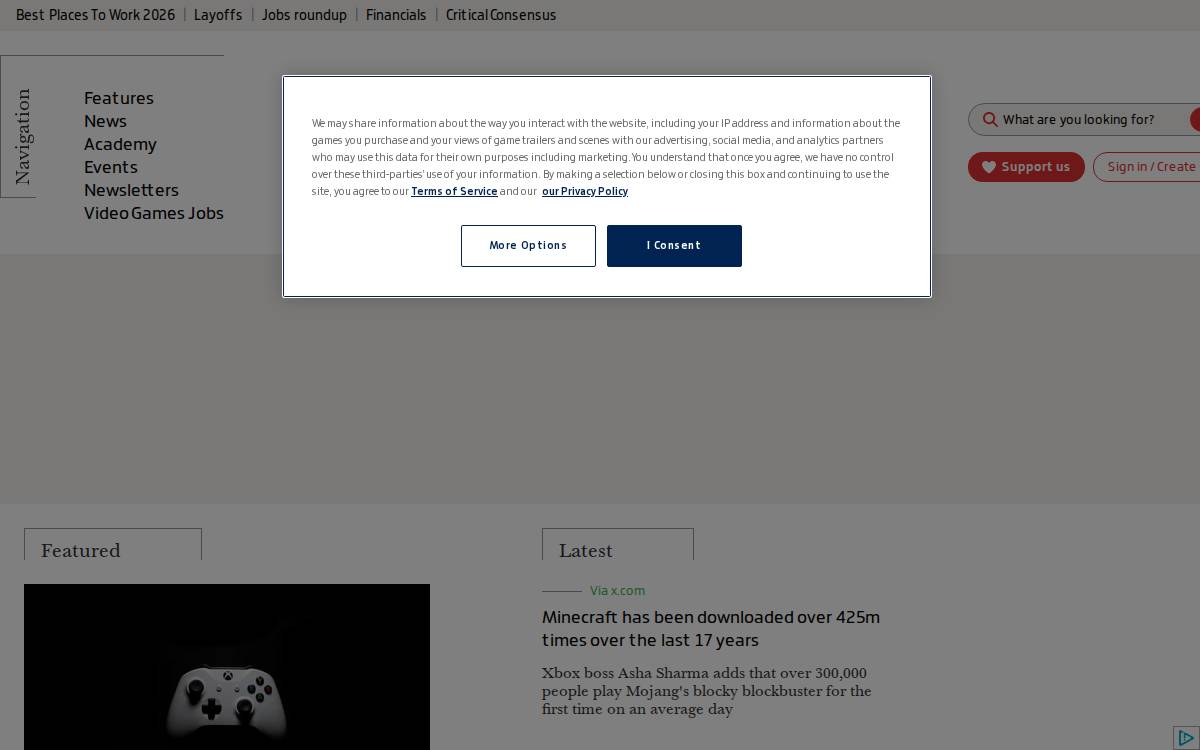The image size is (1200, 750).
Task: Click the Latest section heading
Action: 586,551
